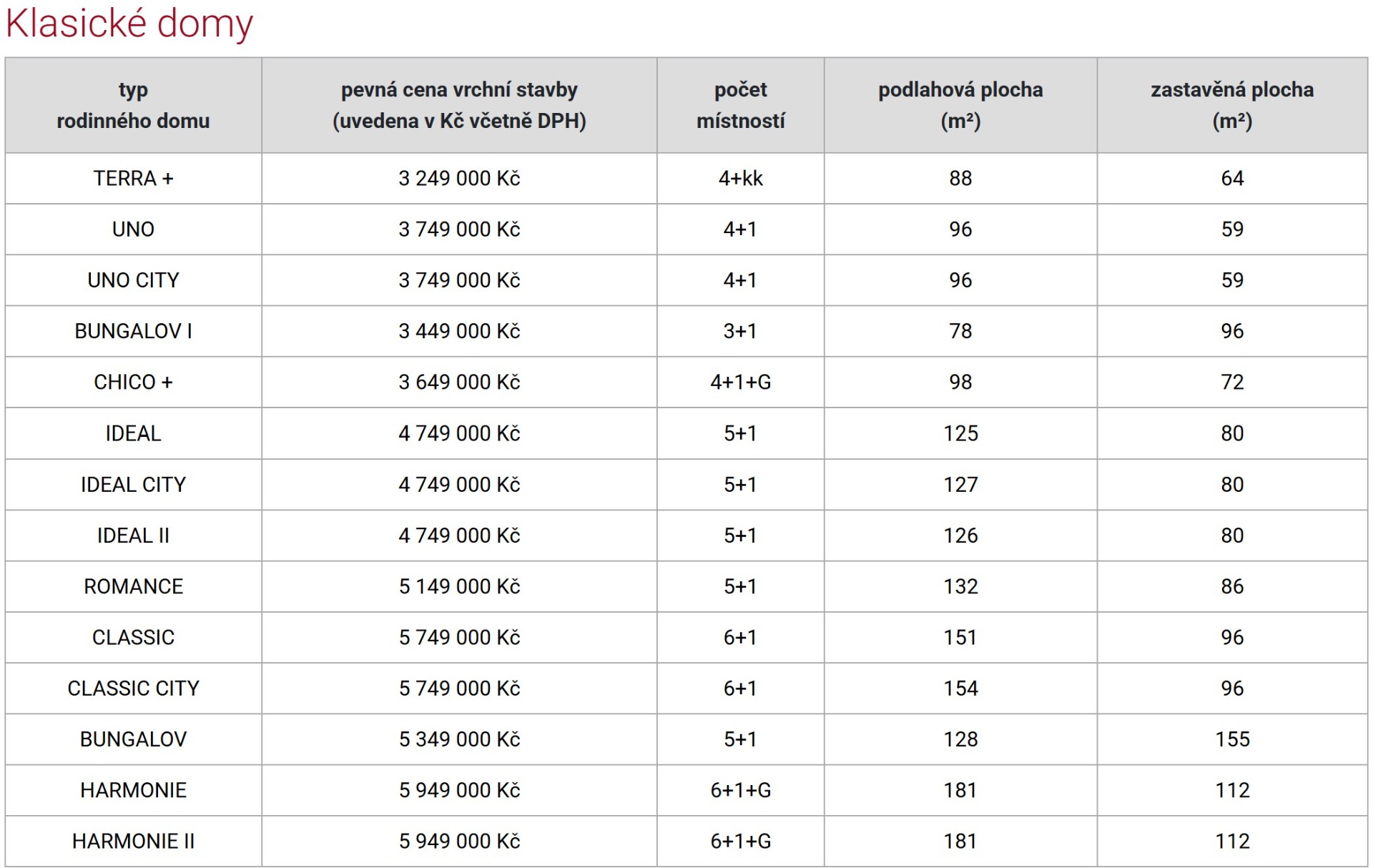
Task: Click the 'typ rodinného domu' column header
Action: tap(133, 105)
